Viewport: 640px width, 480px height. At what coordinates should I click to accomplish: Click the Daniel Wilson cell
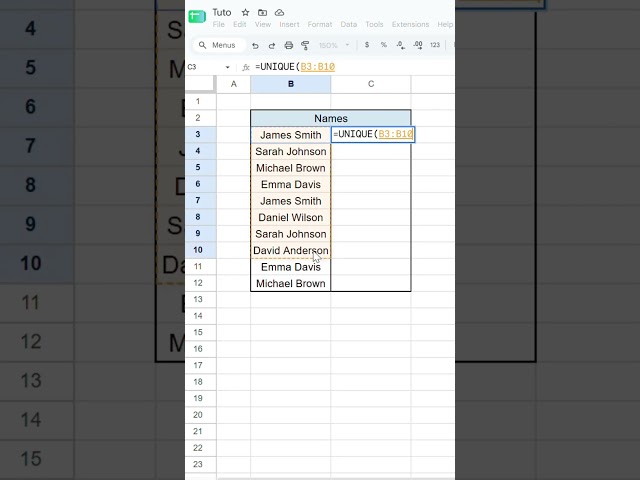pos(291,218)
